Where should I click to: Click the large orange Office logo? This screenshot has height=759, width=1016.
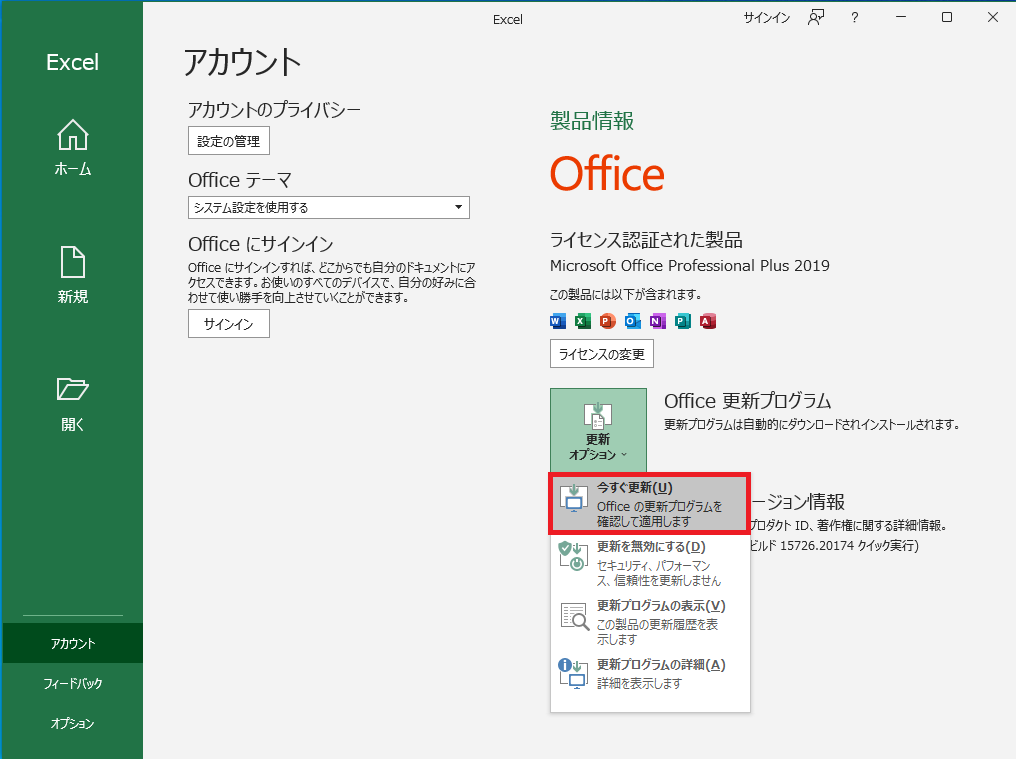pos(607,174)
